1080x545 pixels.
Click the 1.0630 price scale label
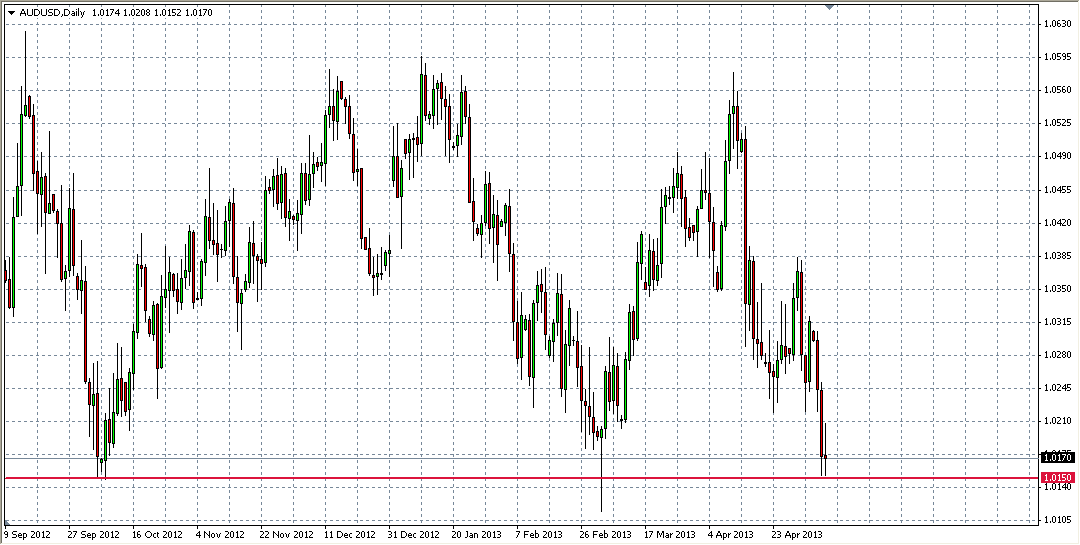1057,24
